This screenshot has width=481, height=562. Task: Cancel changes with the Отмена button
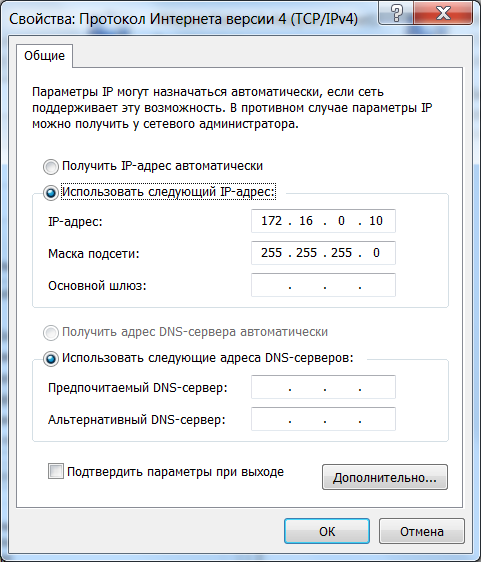pyautogui.click(x=422, y=531)
